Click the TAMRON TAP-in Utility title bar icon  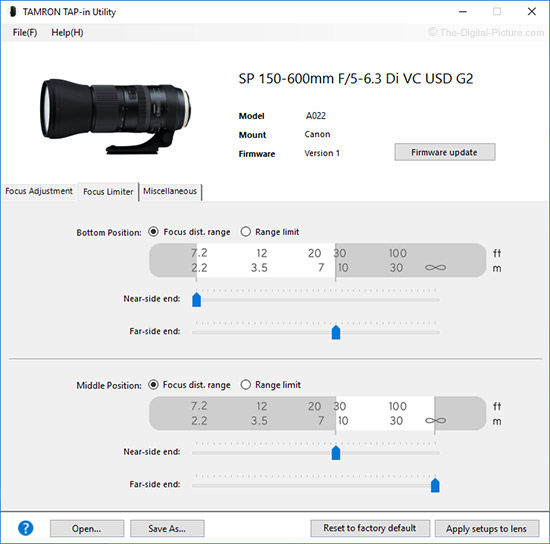tap(13, 12)
